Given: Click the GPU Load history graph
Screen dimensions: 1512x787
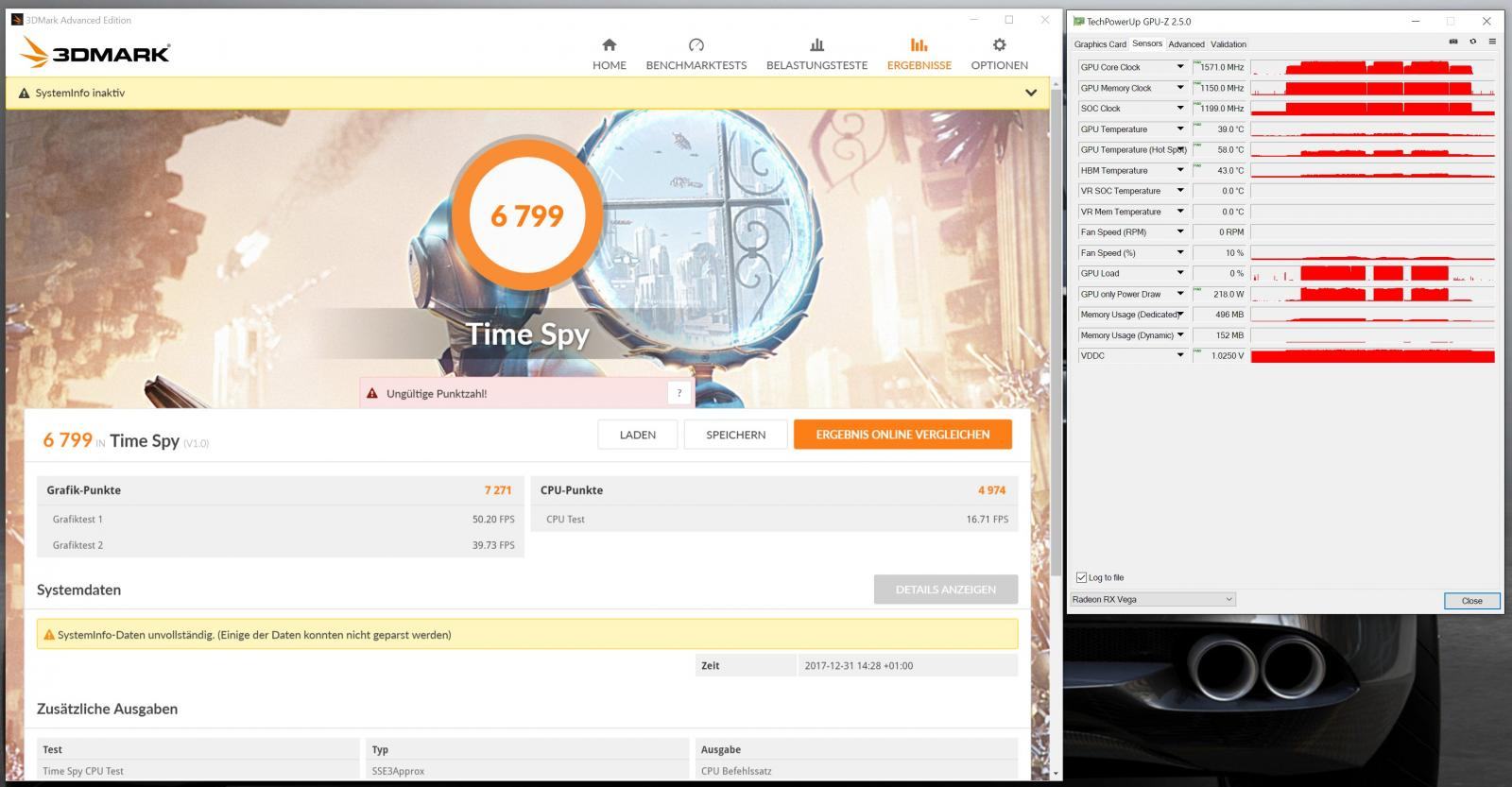Looking at the screenshot, I should tap(1372, 273).
